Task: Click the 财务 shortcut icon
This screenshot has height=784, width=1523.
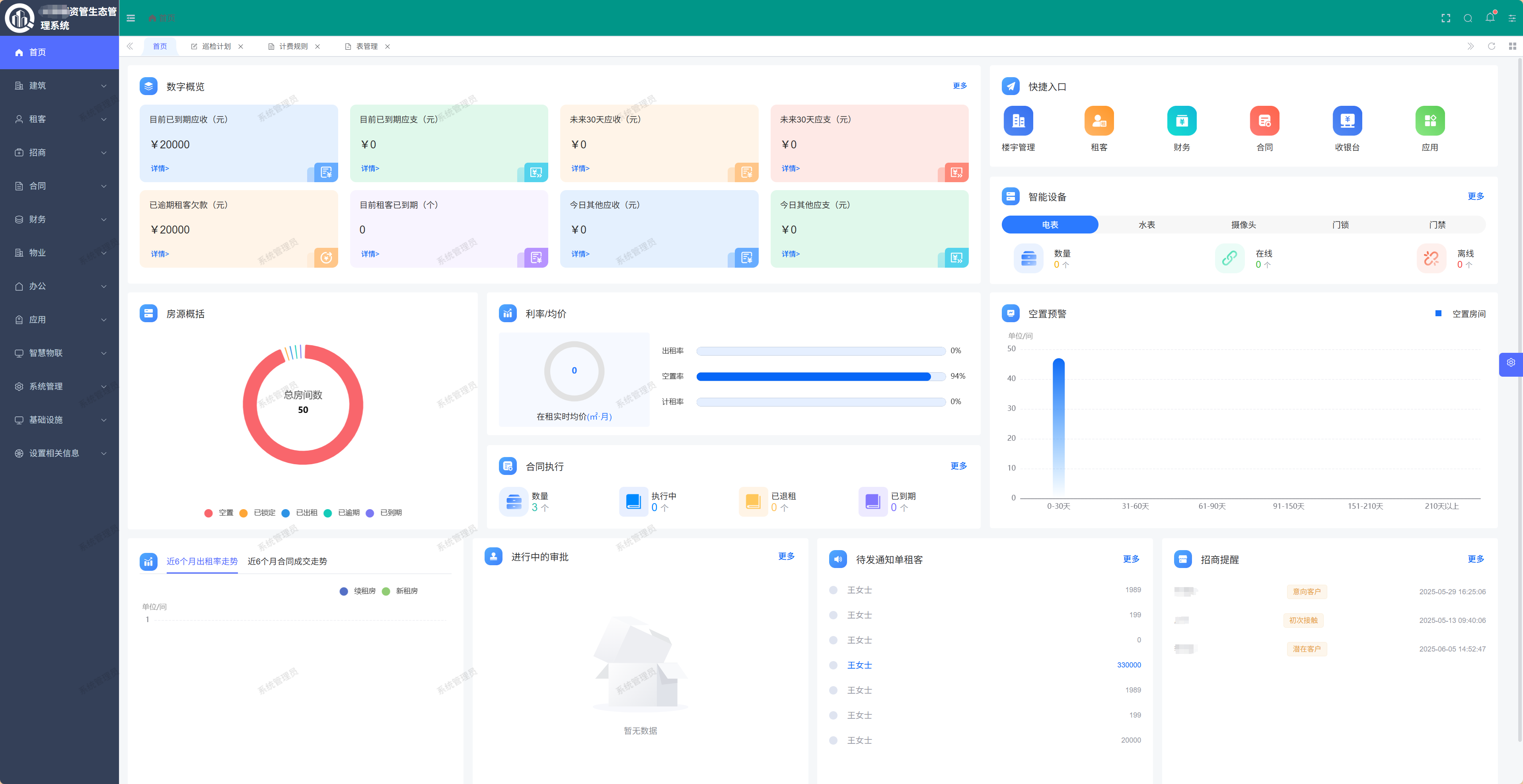Action: click(x=1181, y=121)
